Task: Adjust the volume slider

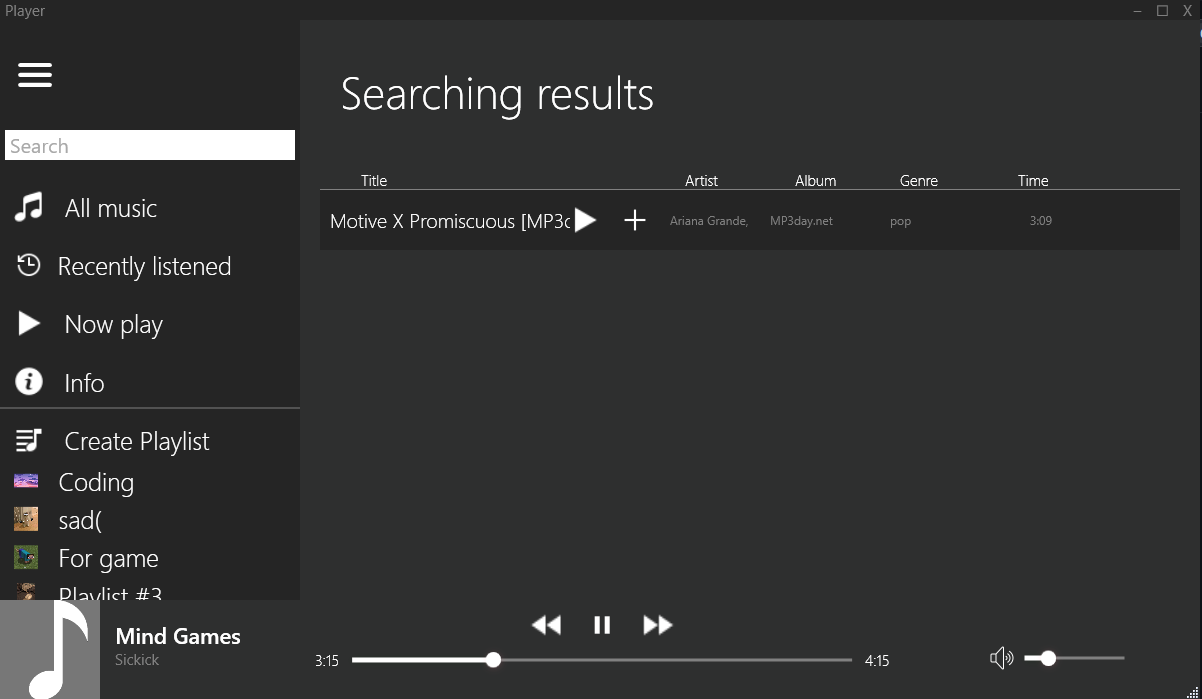Action: tap(1075, 658)
